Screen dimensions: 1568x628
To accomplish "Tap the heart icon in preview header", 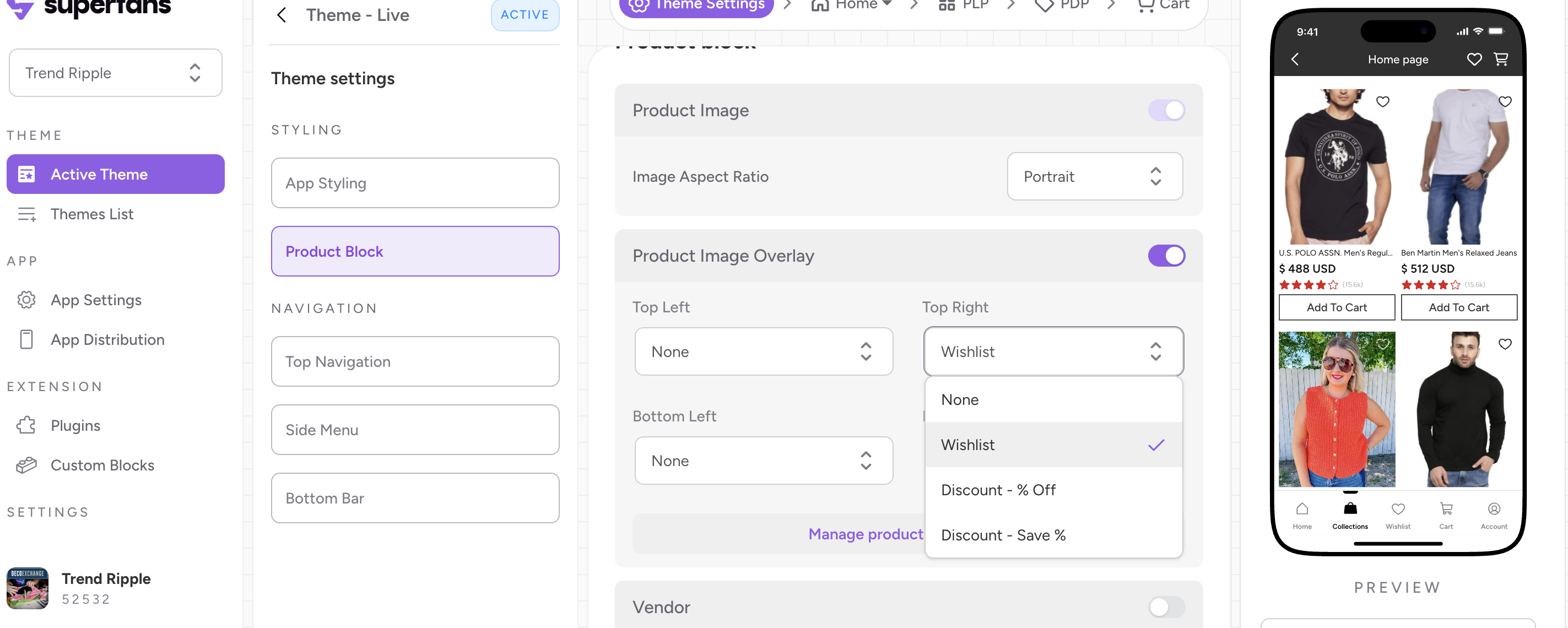I will point(1474,59).
